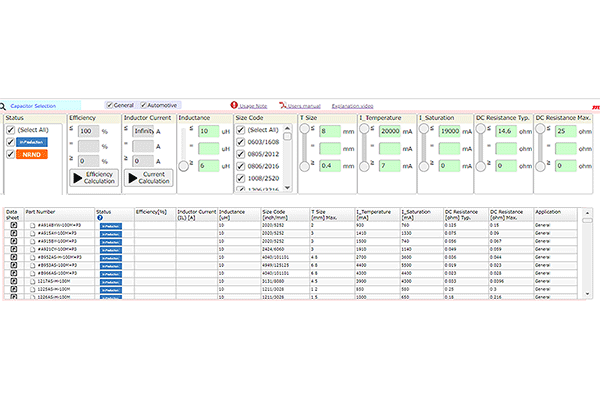Open datasheet icon for 1217AS-H-100M row
Screen dimensions: 600x400
pyautogui.click(x=13, y=282)
